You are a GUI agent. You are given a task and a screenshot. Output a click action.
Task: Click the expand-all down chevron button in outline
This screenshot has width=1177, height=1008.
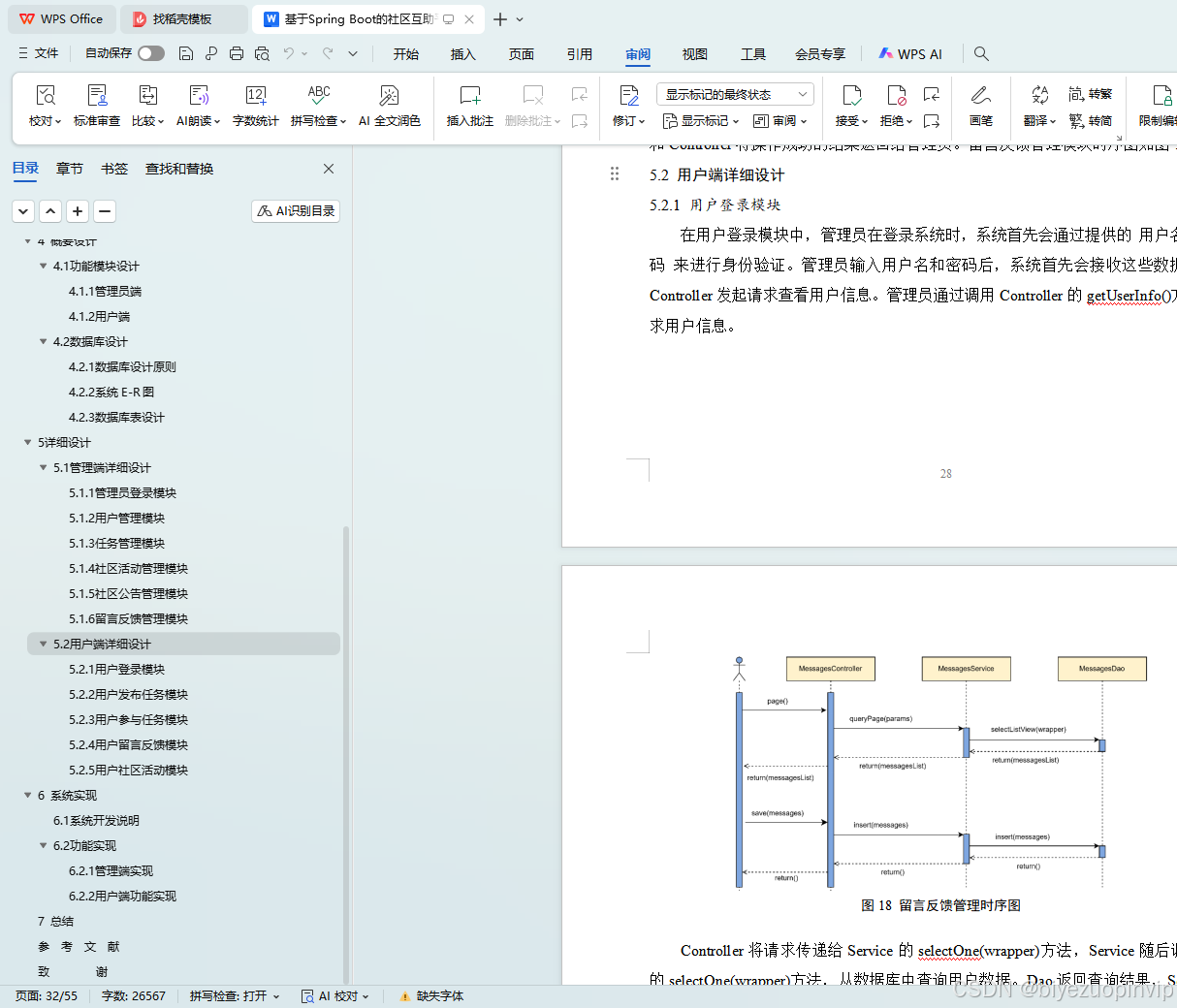(23, 210)
